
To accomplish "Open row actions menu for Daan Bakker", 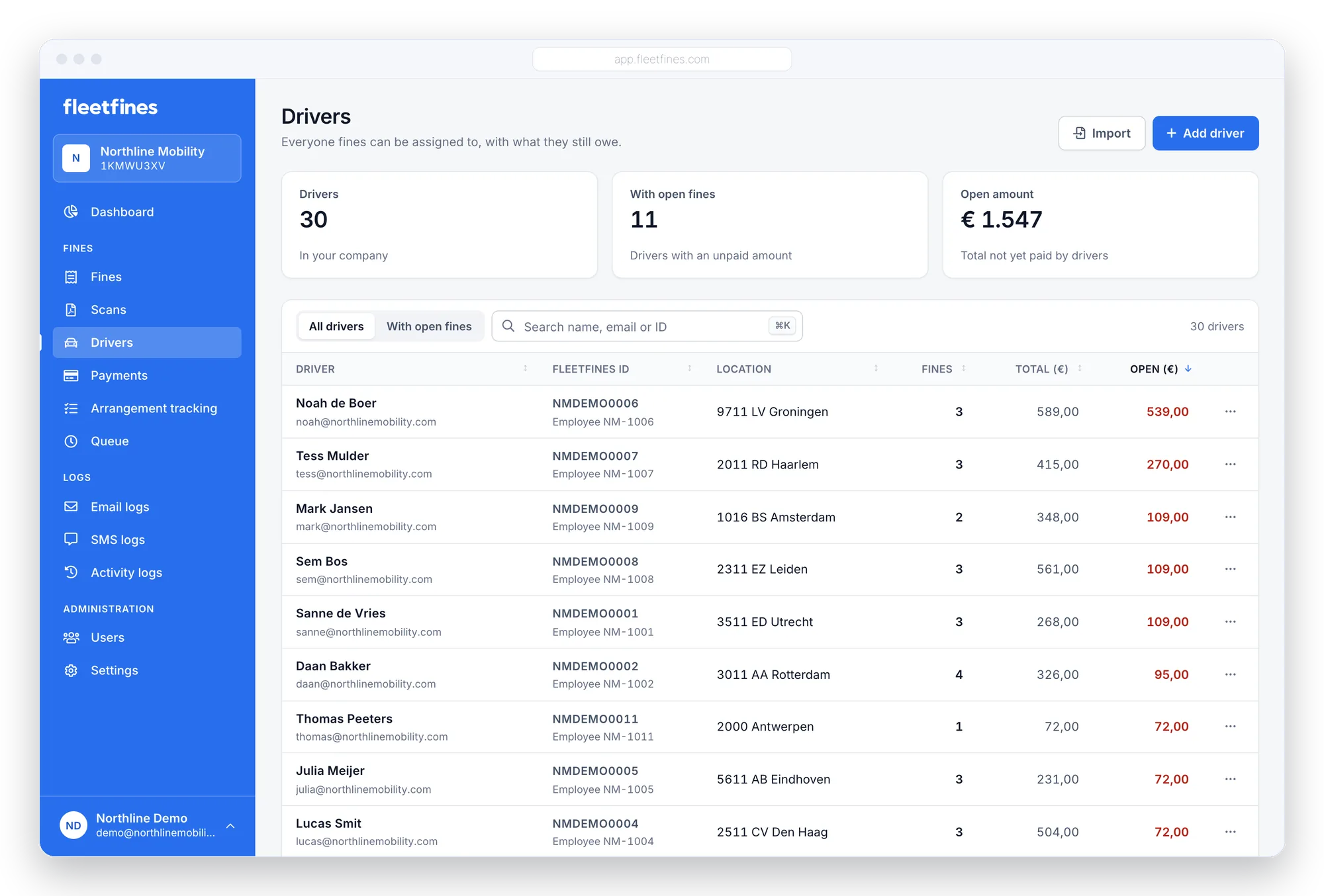I will pos(1231,674).
